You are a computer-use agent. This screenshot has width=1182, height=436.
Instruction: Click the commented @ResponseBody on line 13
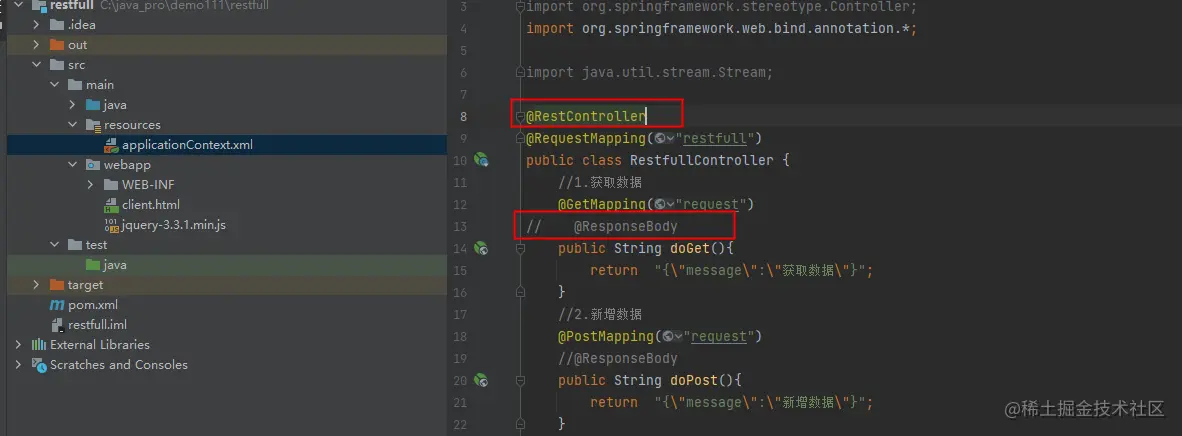click(x=625, y=226)
